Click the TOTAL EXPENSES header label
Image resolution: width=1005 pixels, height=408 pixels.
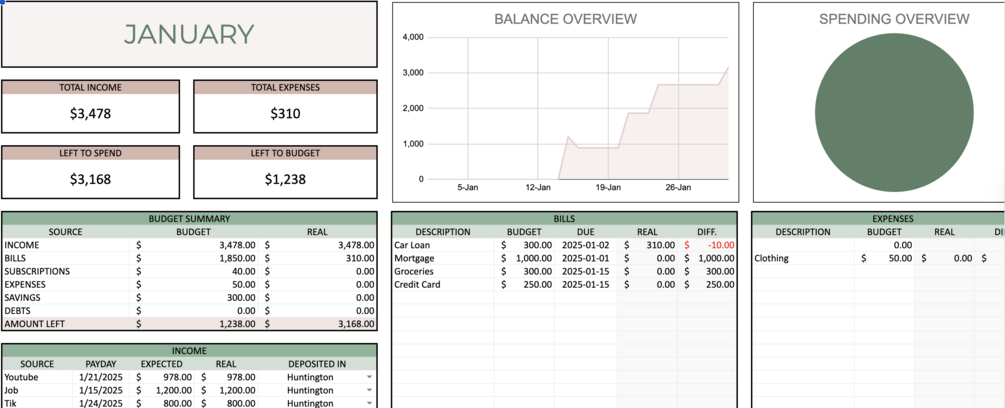pyautogui.click(x=285, y=87)
